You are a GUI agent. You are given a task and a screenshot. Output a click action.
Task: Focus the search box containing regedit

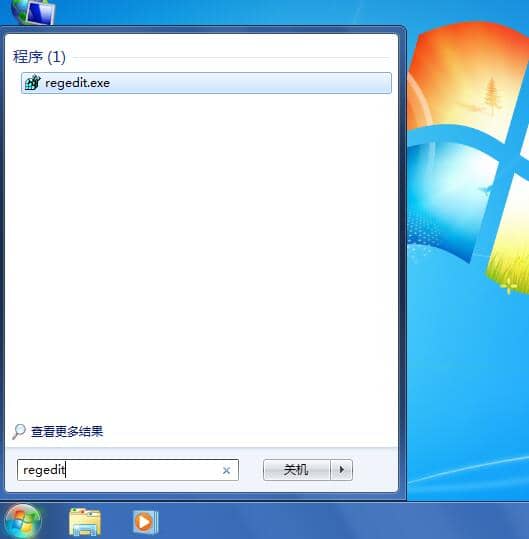pos(128,470)
